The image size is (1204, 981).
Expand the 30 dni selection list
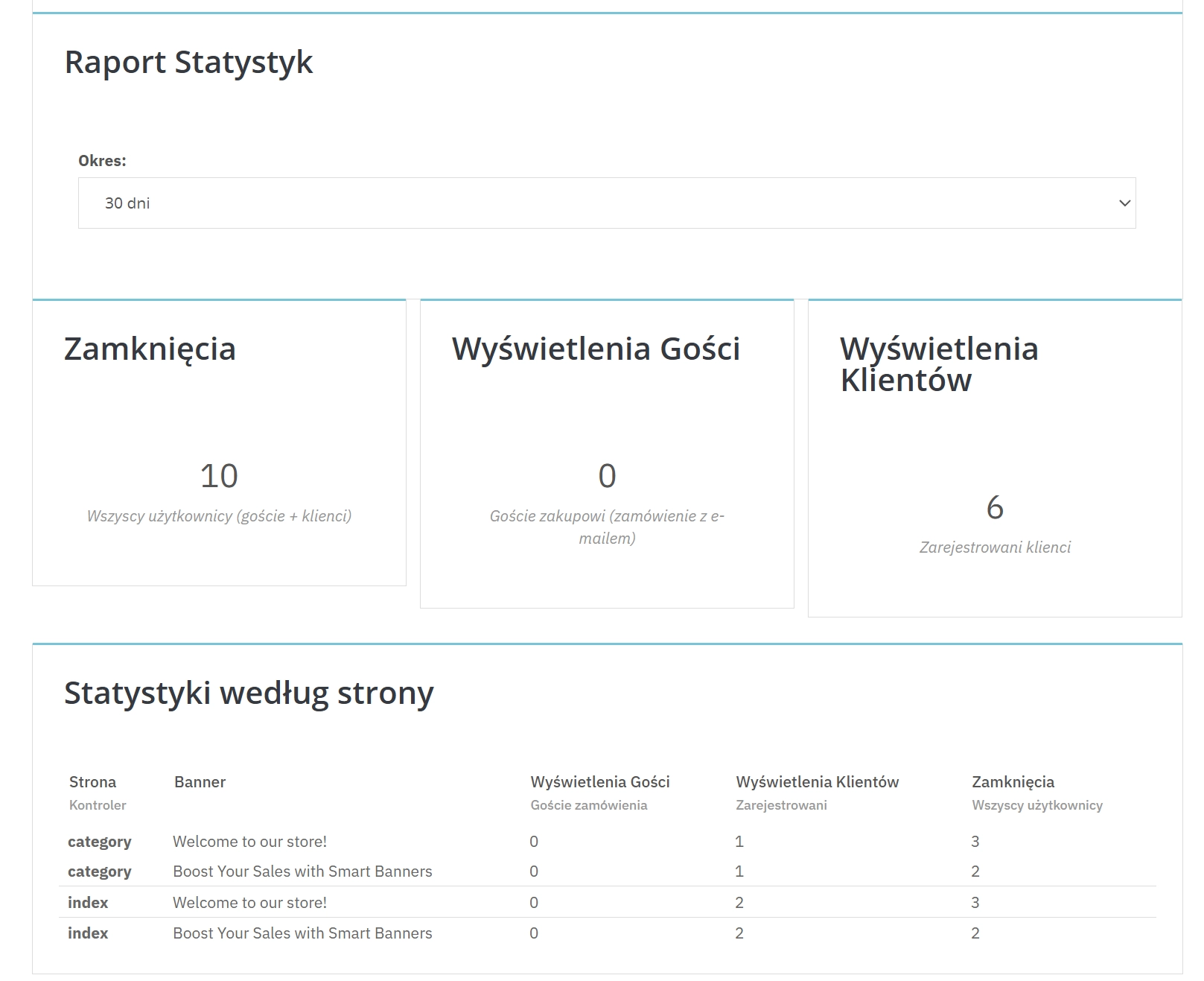605,202
